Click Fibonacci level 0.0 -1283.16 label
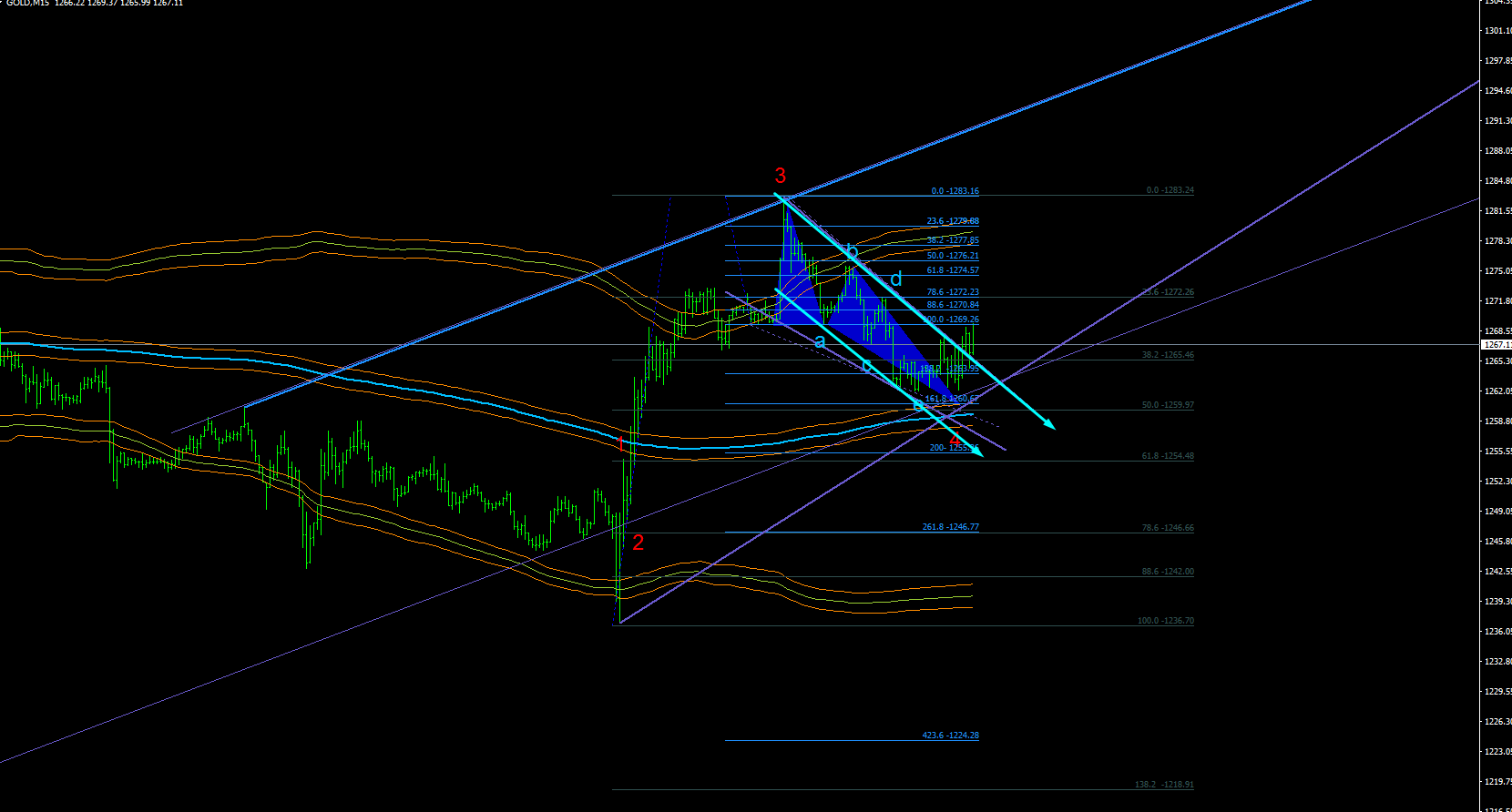 point(955,191)
